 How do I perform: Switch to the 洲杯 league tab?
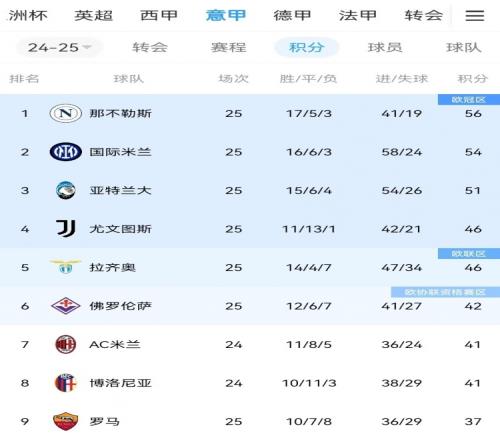28,15
